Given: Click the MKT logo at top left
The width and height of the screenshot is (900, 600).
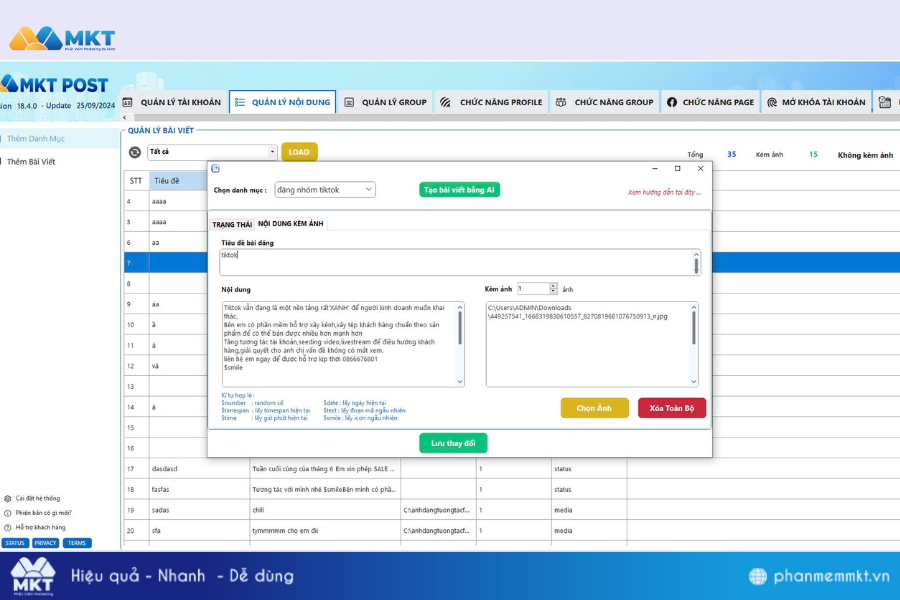Looking at the screenshot, I should pos(62,39).
